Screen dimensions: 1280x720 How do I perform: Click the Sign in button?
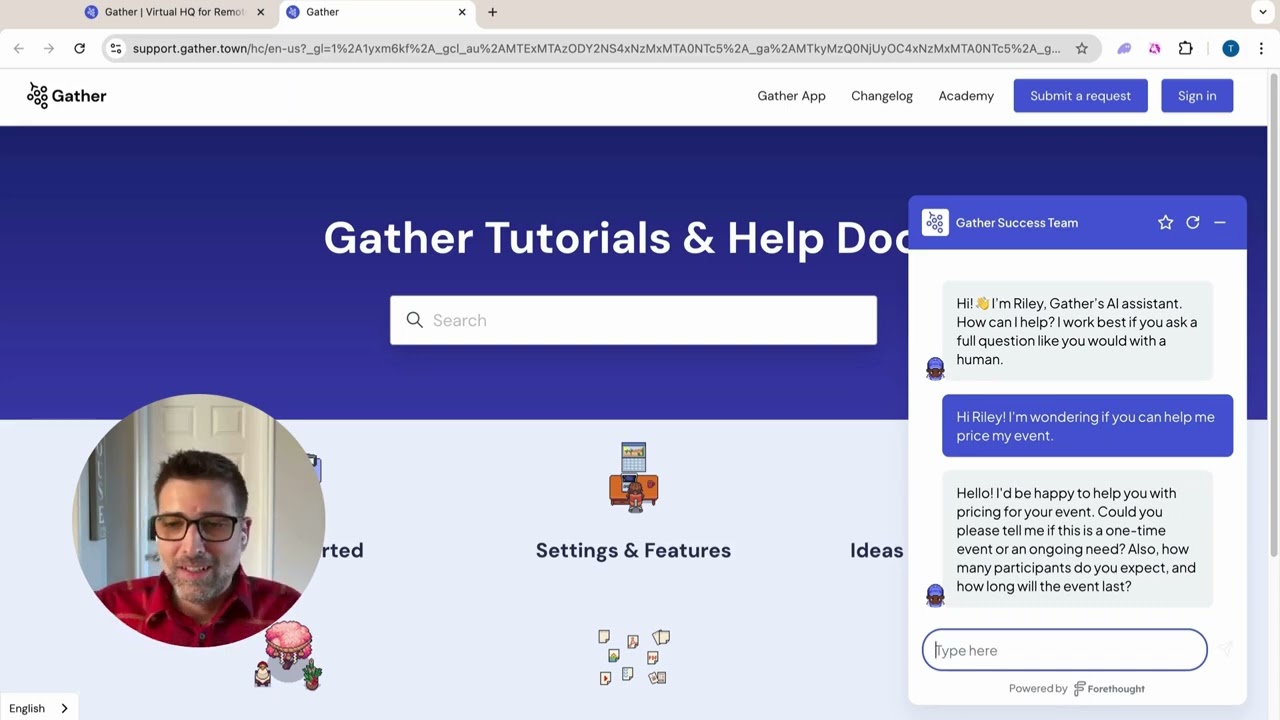pyautogui.click(x=1197, y=96)
